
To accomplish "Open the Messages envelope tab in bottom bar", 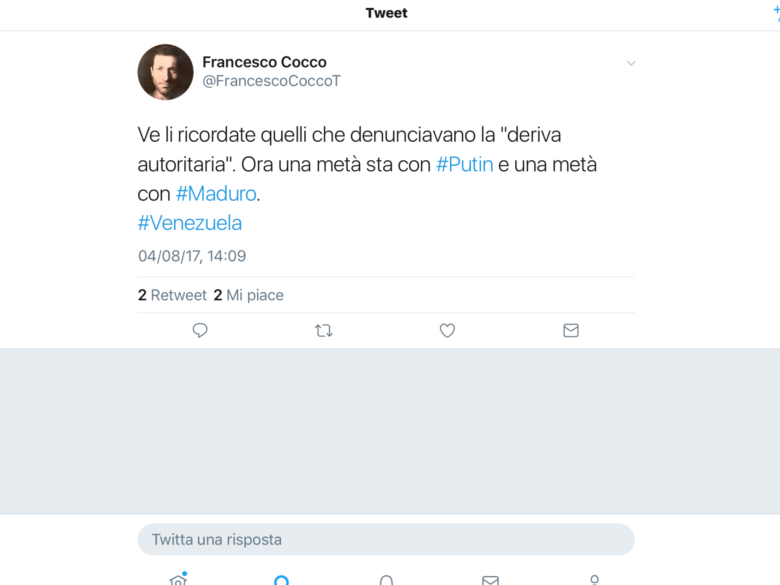I will pyautogui.click(x=490, y=580).
